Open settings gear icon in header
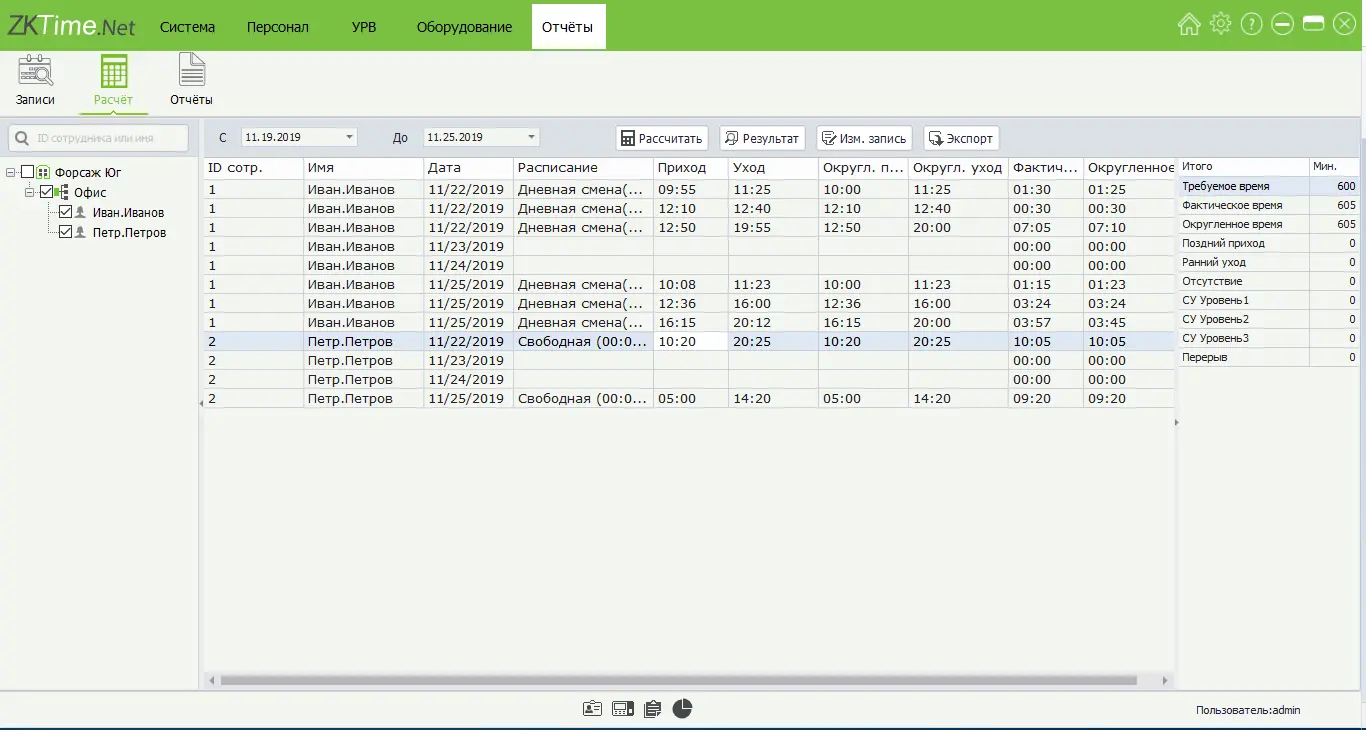Viewport: 1366px width, 730px height. pos(1220,25)
